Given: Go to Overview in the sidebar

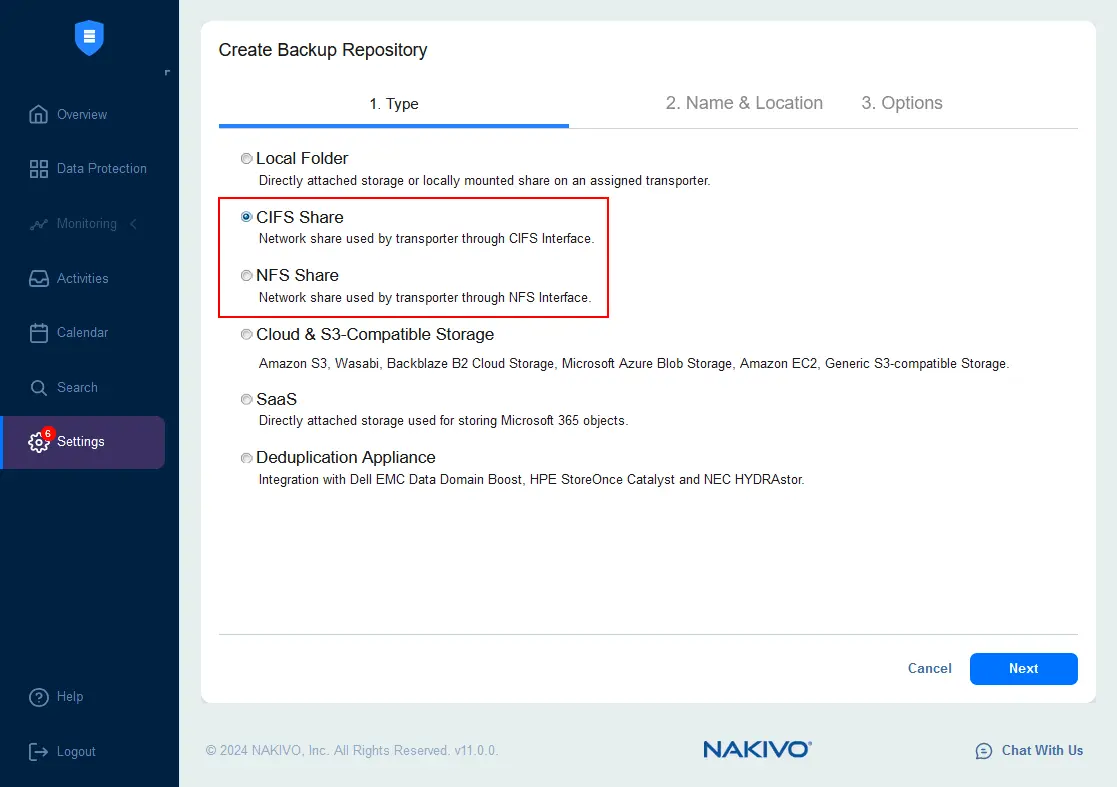Looking at the screenshot, I should point(82,115).
